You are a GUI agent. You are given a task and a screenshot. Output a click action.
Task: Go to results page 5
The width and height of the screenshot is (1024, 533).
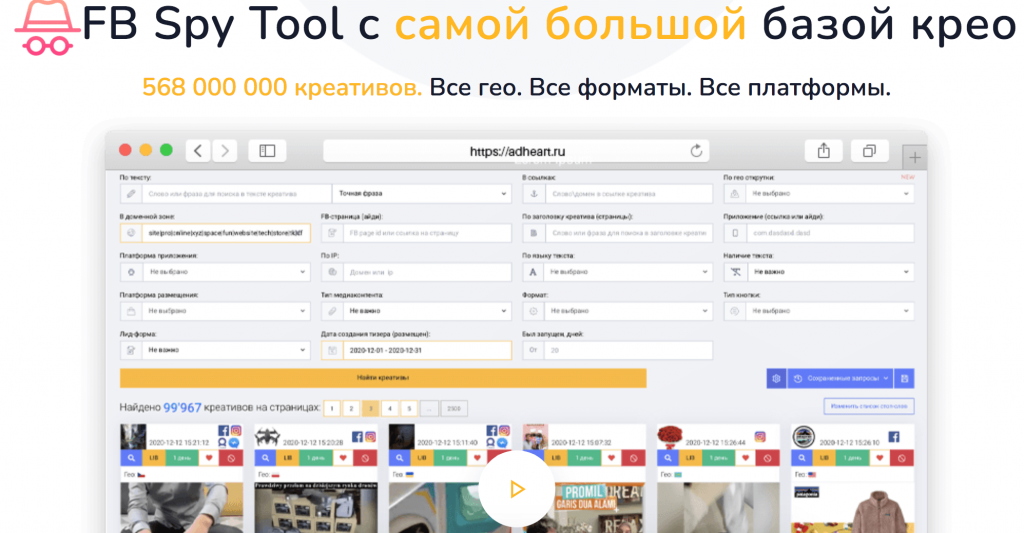click(x=409, y=408)
